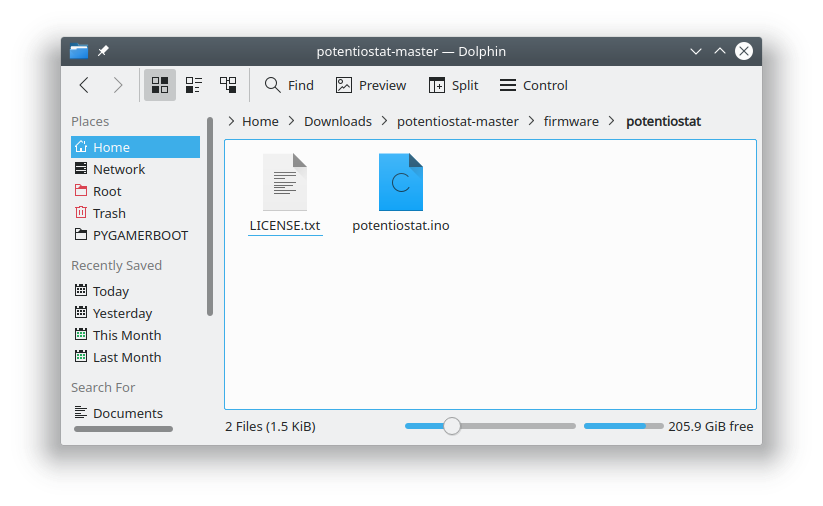Expand the chevron before Home breadcrumb

click(231, 121)
